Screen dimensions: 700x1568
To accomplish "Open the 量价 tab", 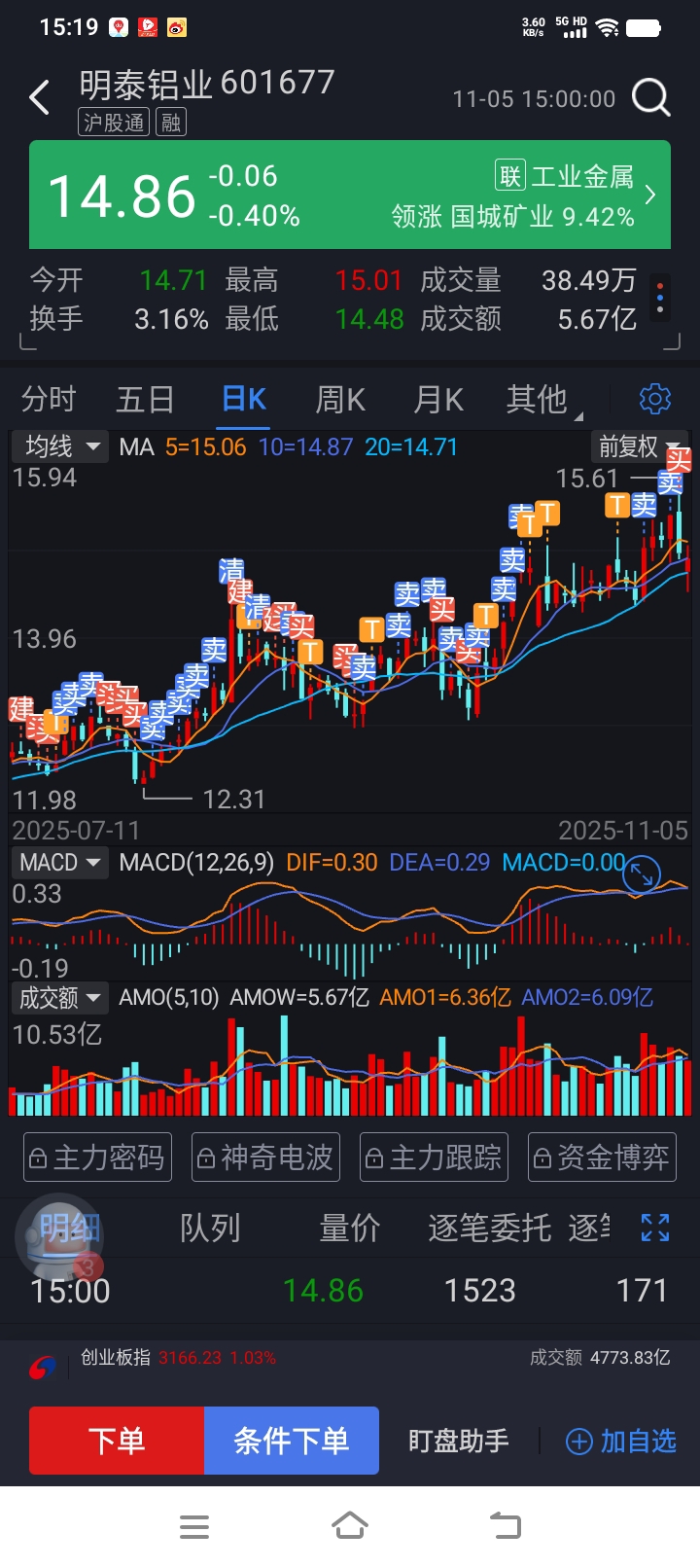I will click(350, 1229).
